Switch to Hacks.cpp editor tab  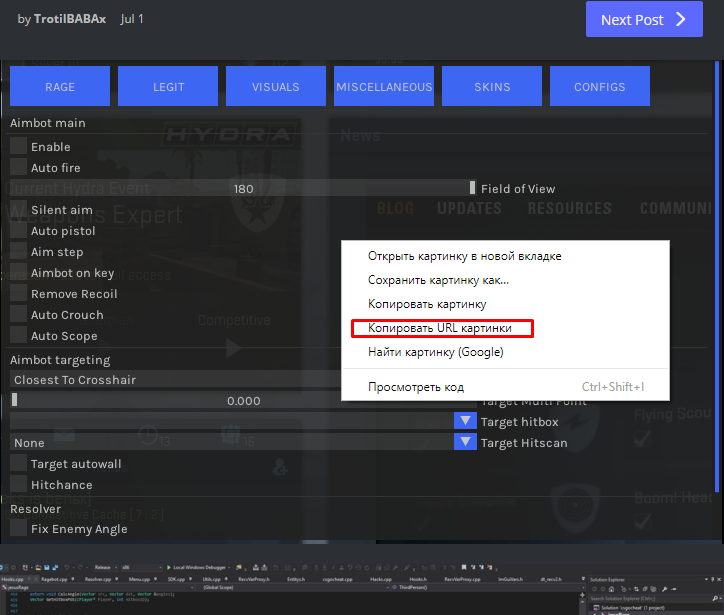tap(381, 579)
